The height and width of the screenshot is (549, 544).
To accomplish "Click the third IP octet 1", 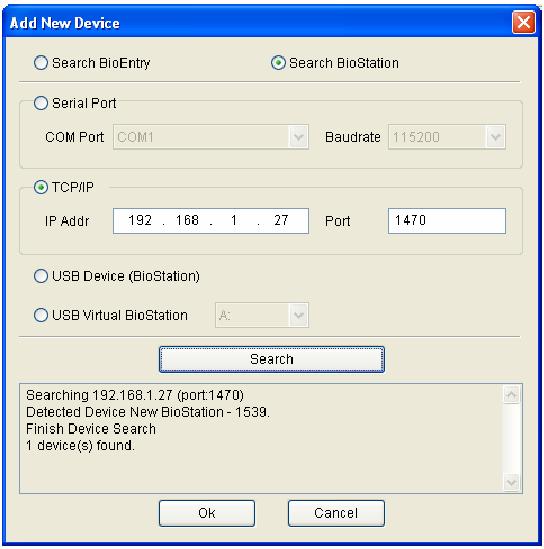I will [234, 220].
